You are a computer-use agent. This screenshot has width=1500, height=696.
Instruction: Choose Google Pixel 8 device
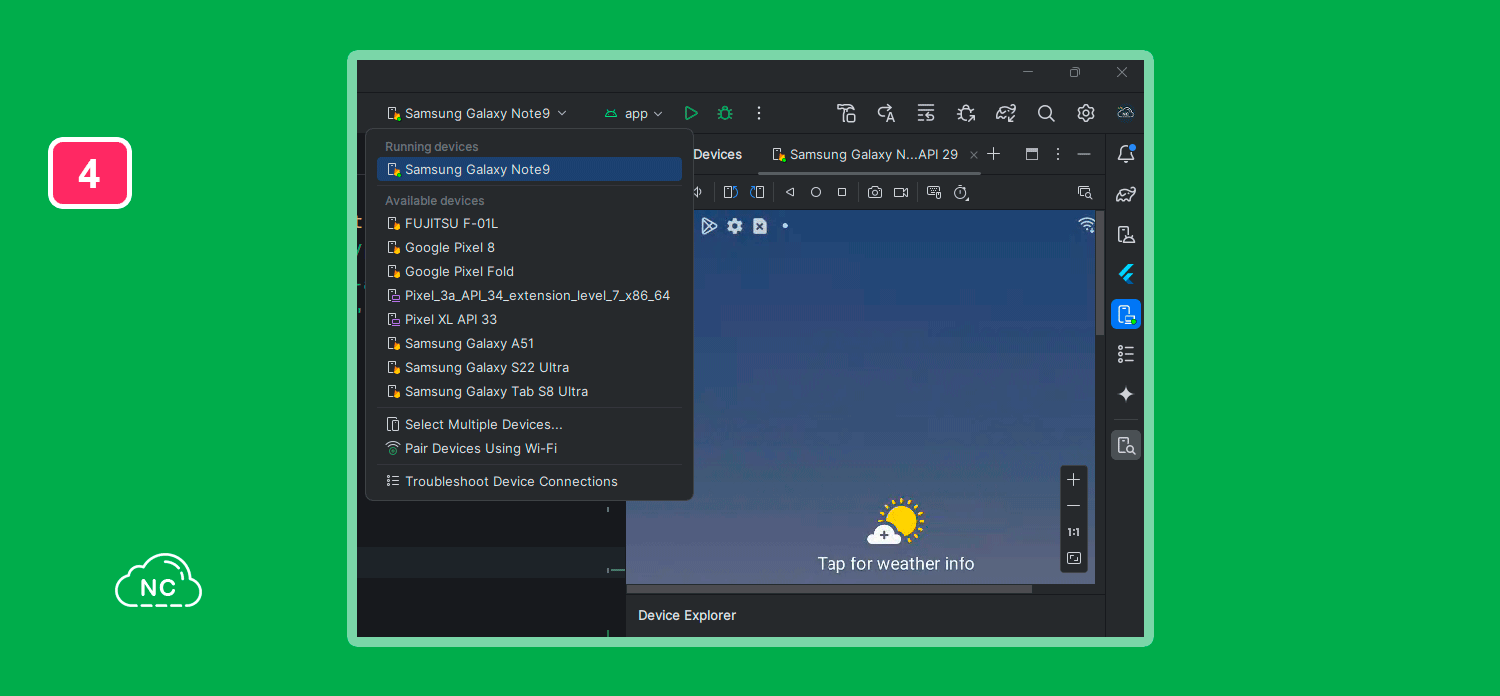(x=529, y=248)
